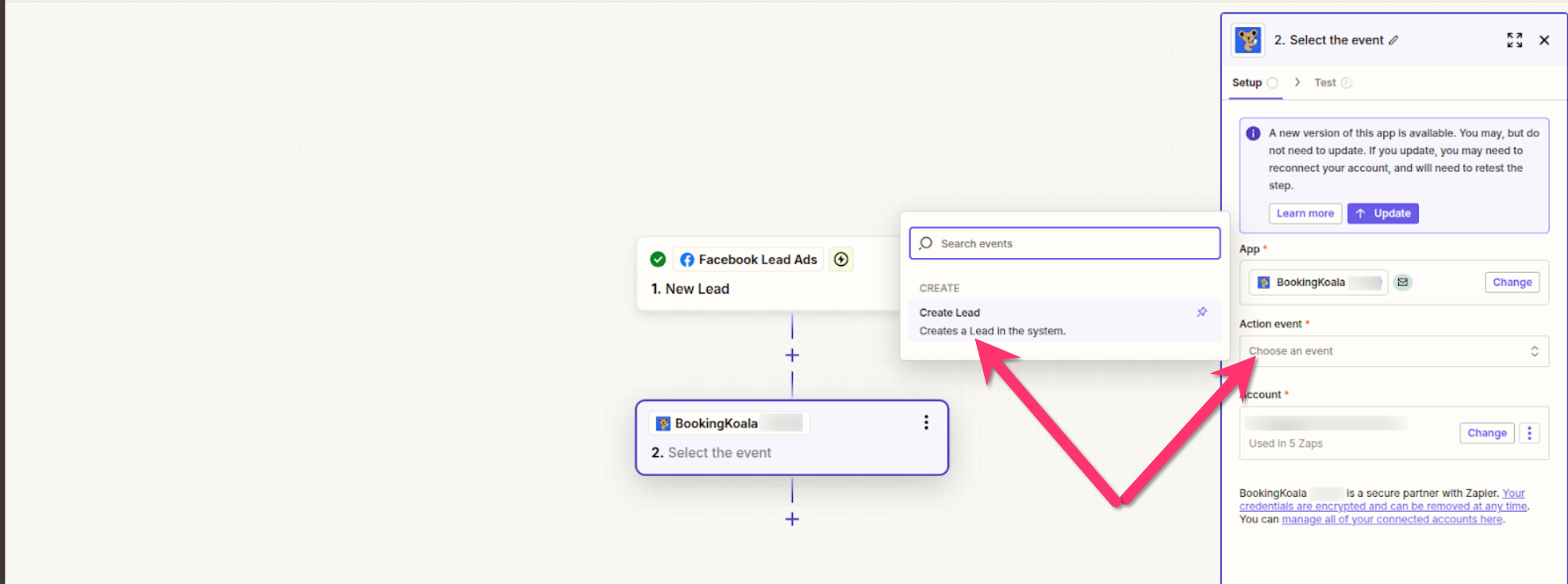Expand the step editor panel to fullscreen
Screen dimensions: 1568x584
coord(1514,40)
